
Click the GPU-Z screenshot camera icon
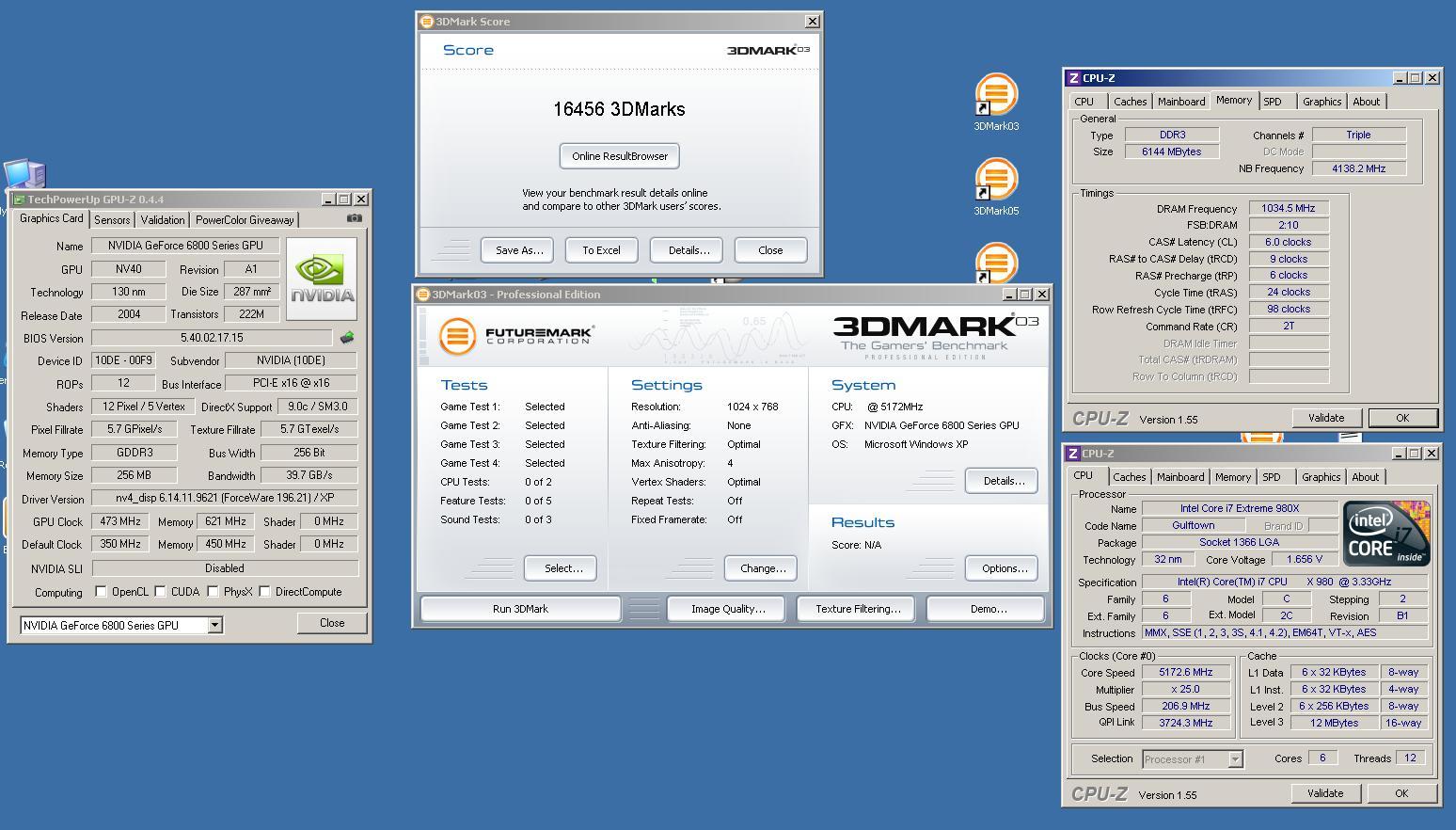(354, 218)
